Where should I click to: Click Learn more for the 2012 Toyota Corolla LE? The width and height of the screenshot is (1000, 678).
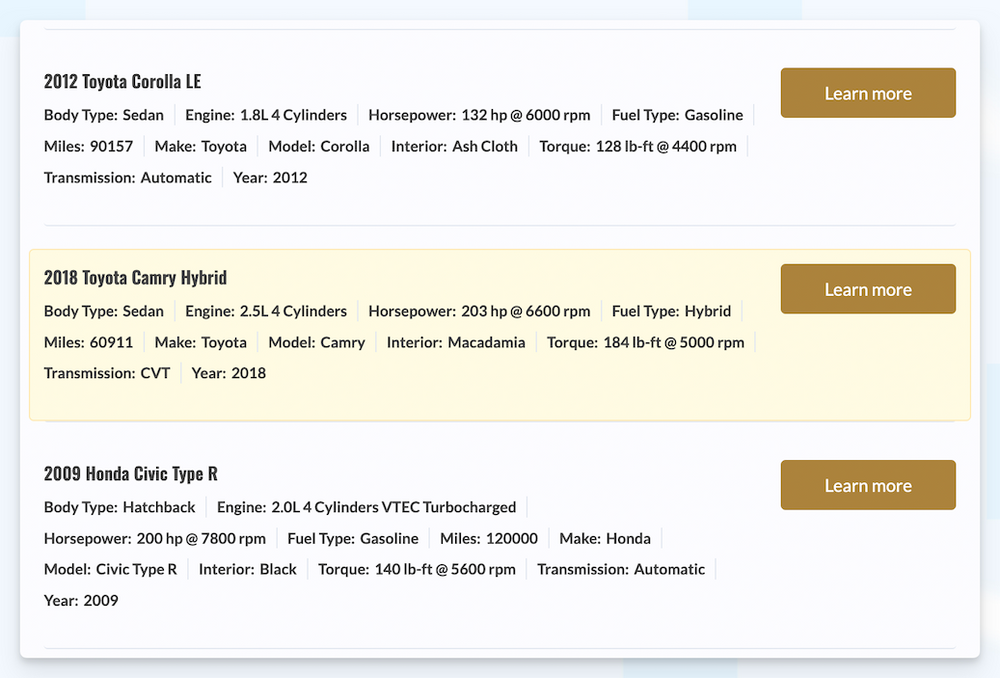867,92
